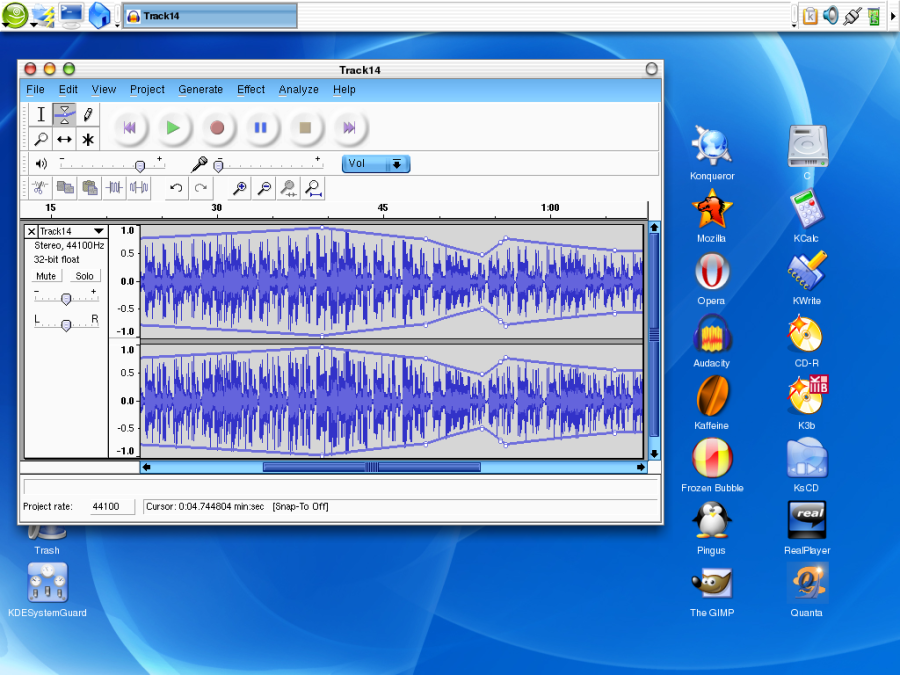Screen dimensions: 900x675
Task: Open the KDESystemGuard desktop icon
Action: coord(48,589)
